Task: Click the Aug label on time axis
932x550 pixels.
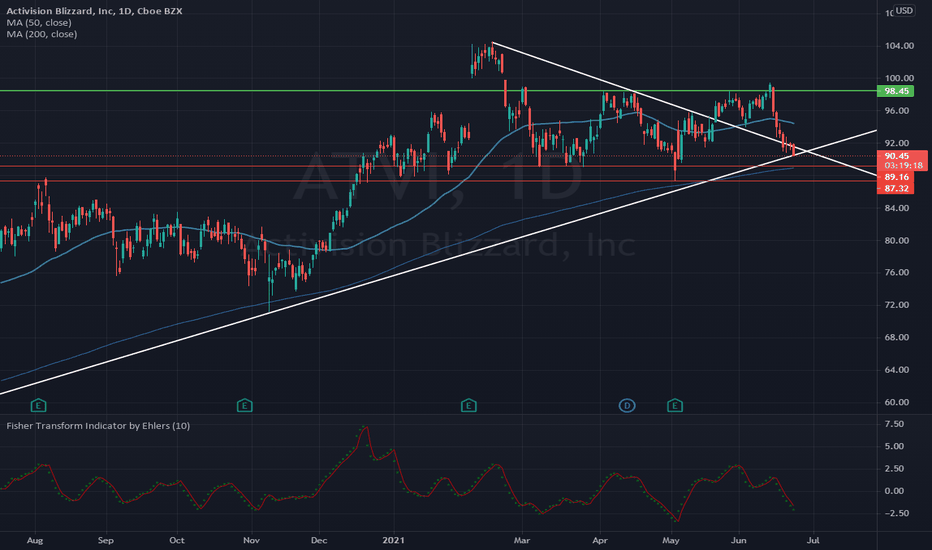Action: point(35,540)
